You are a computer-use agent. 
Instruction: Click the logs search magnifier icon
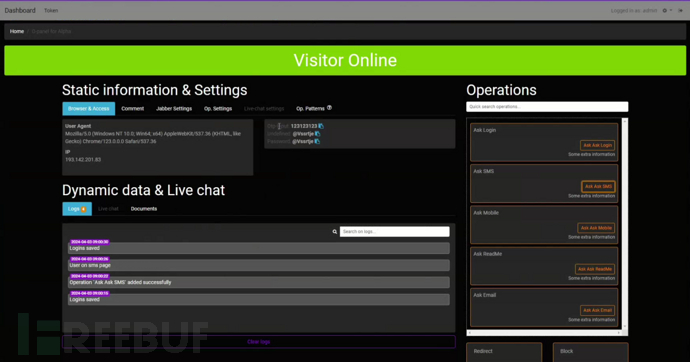pyautogui.click(x=334, y=232)
